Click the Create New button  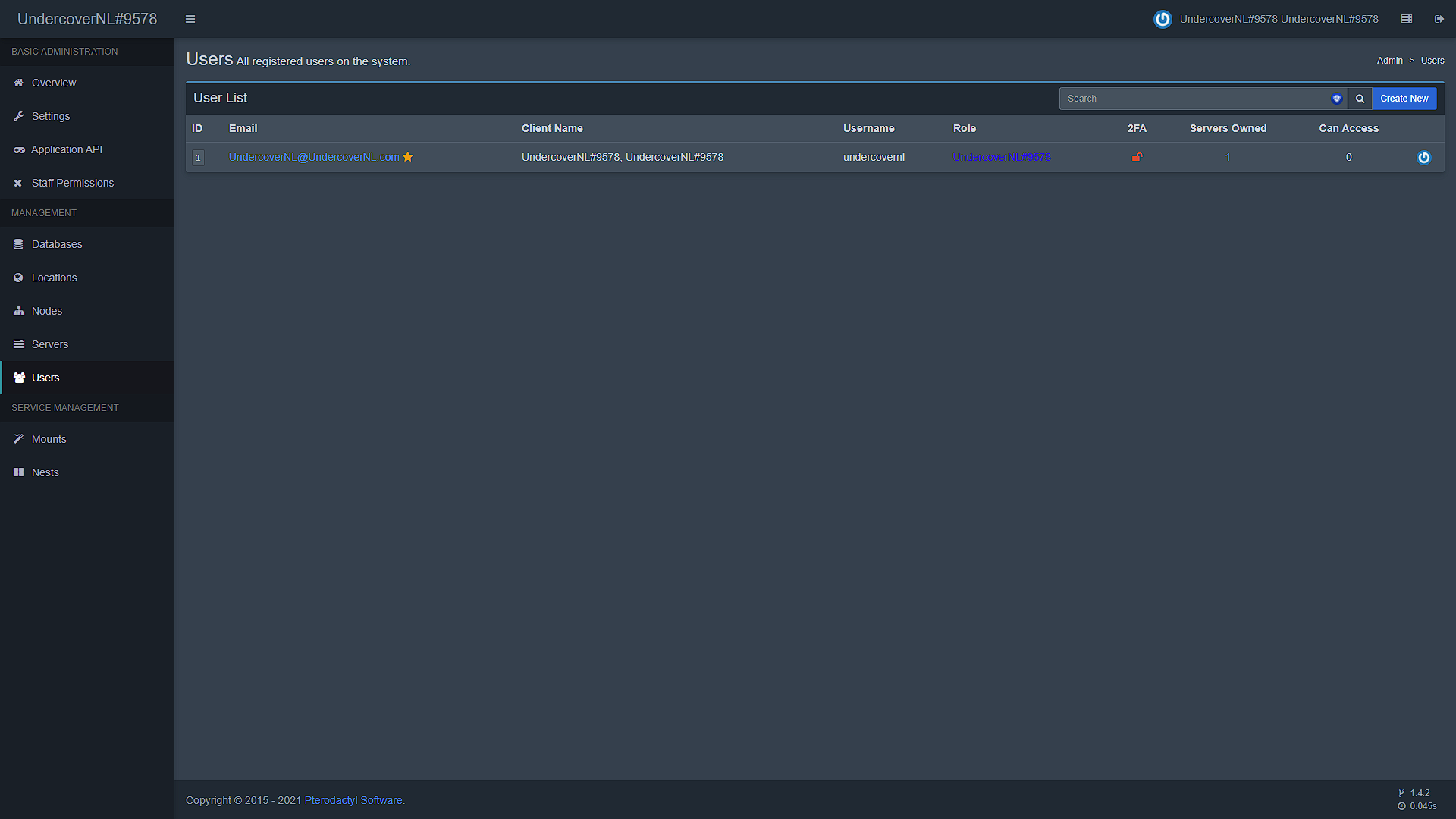pyautogui.click(x=1404, y=99)
